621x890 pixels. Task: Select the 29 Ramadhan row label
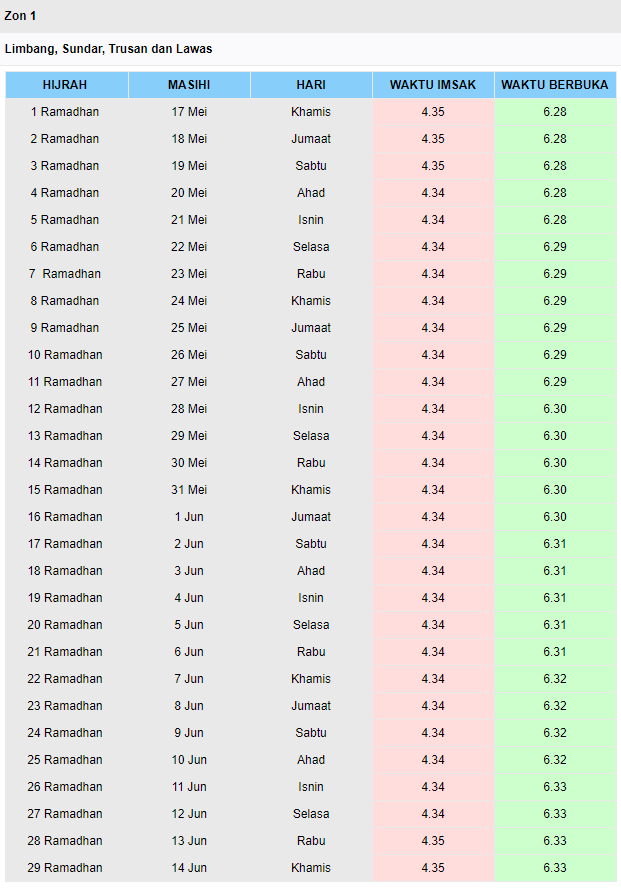67,868
